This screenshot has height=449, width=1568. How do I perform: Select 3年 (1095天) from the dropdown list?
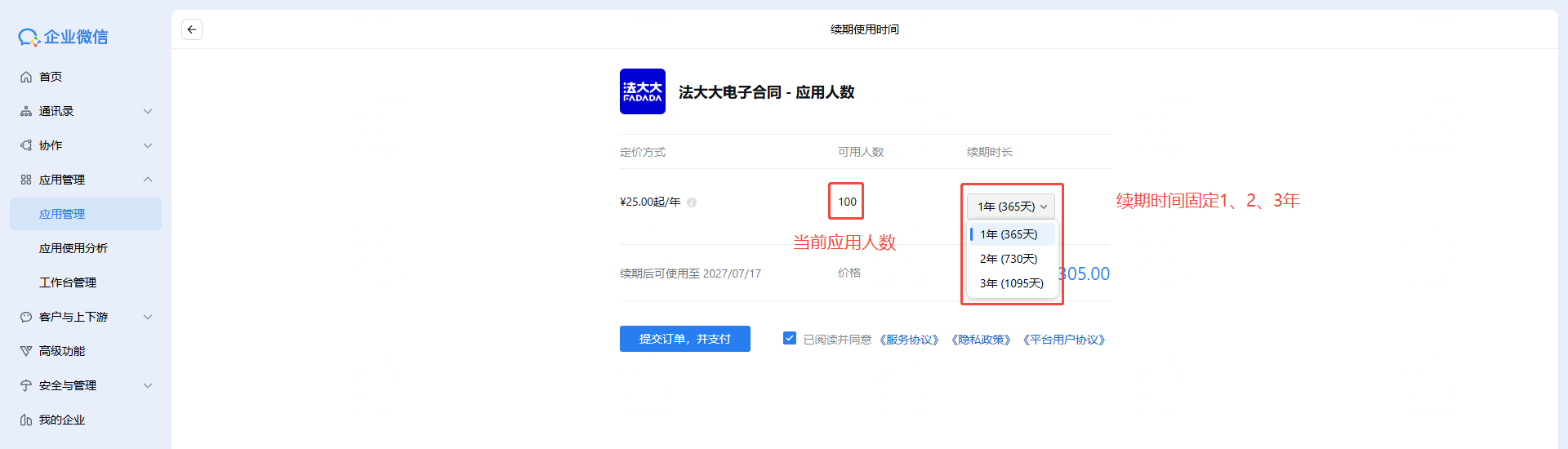coord(1013,283)
